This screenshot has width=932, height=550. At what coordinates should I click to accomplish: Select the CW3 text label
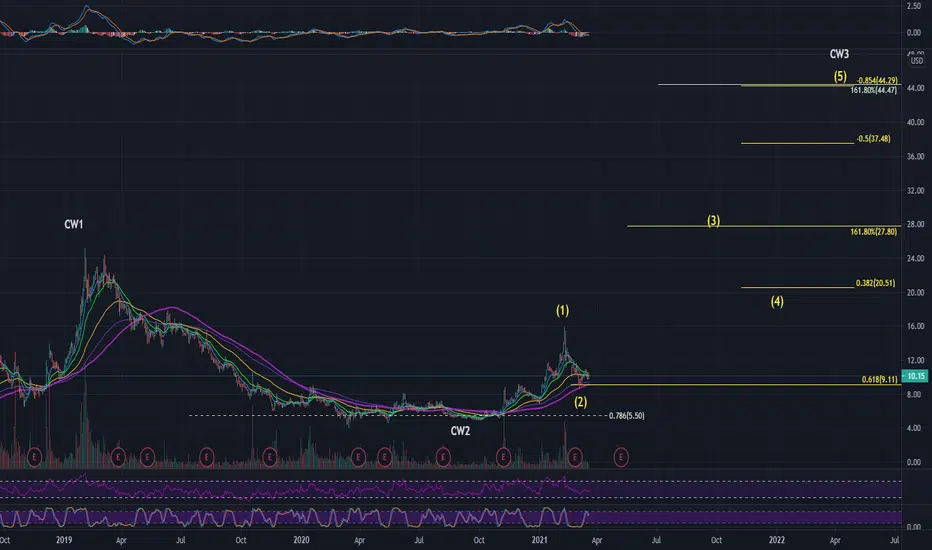pos(839,54)
